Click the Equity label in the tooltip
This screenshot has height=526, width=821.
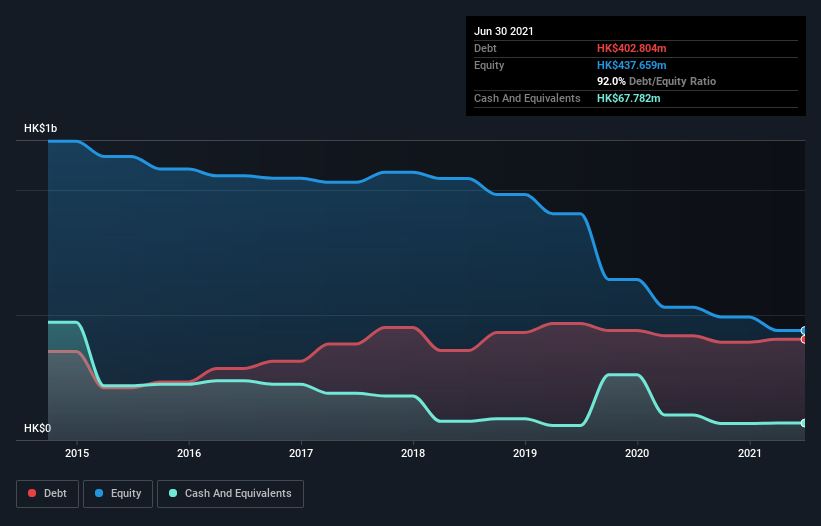489,65
